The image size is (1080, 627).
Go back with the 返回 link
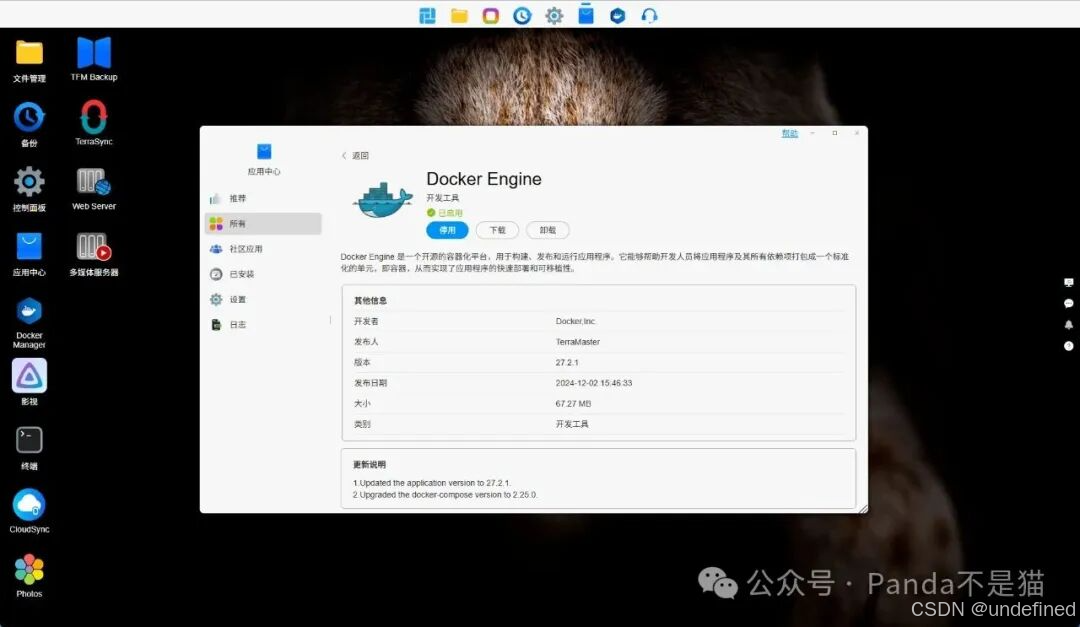click(x=355, y=156)
